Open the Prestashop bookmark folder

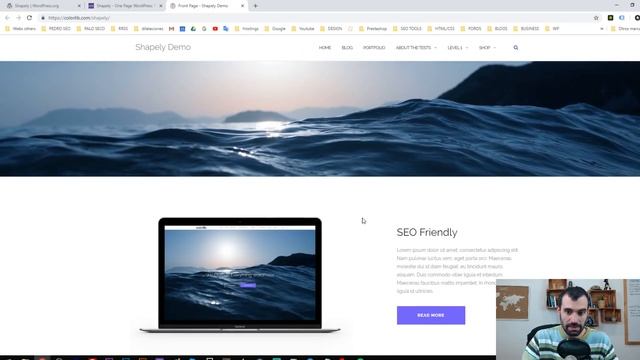[373, 29]
